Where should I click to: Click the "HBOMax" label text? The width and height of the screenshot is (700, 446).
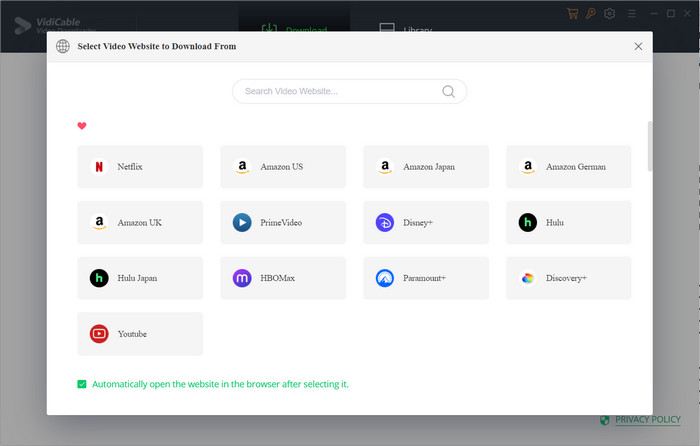click(x=277, y=278)
